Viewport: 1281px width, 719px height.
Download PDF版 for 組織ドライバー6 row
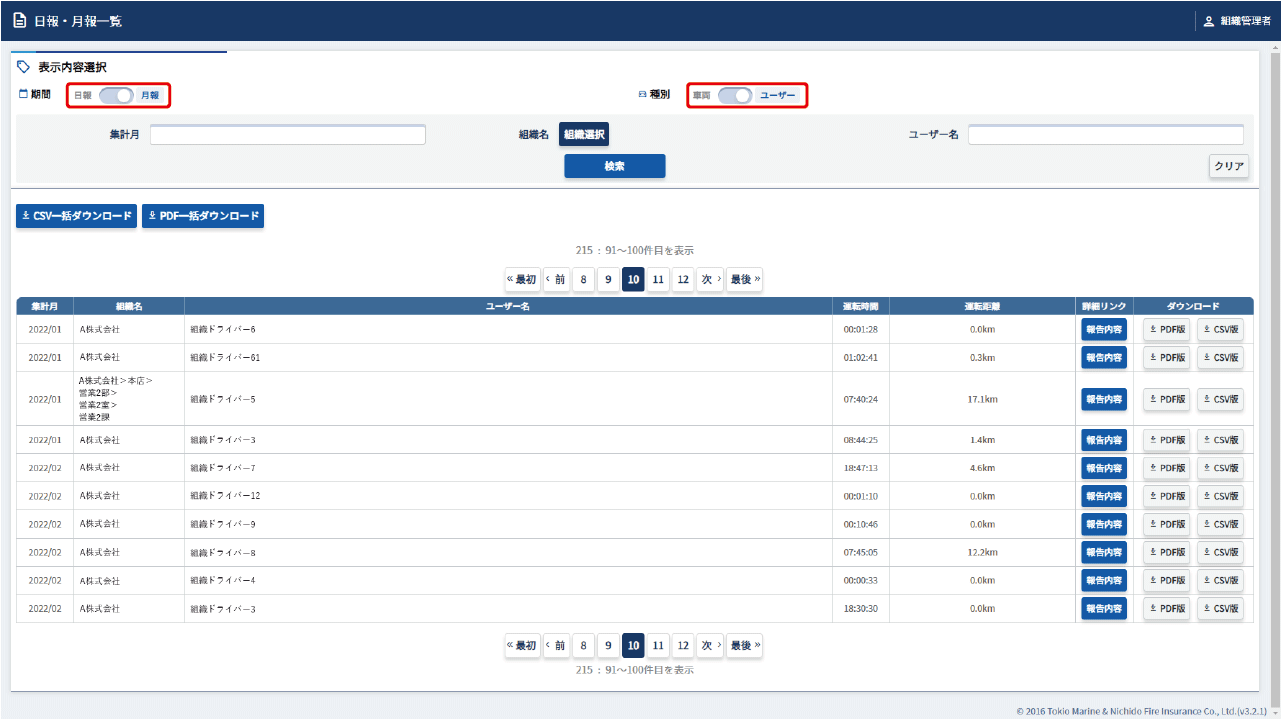point(1166,329)
